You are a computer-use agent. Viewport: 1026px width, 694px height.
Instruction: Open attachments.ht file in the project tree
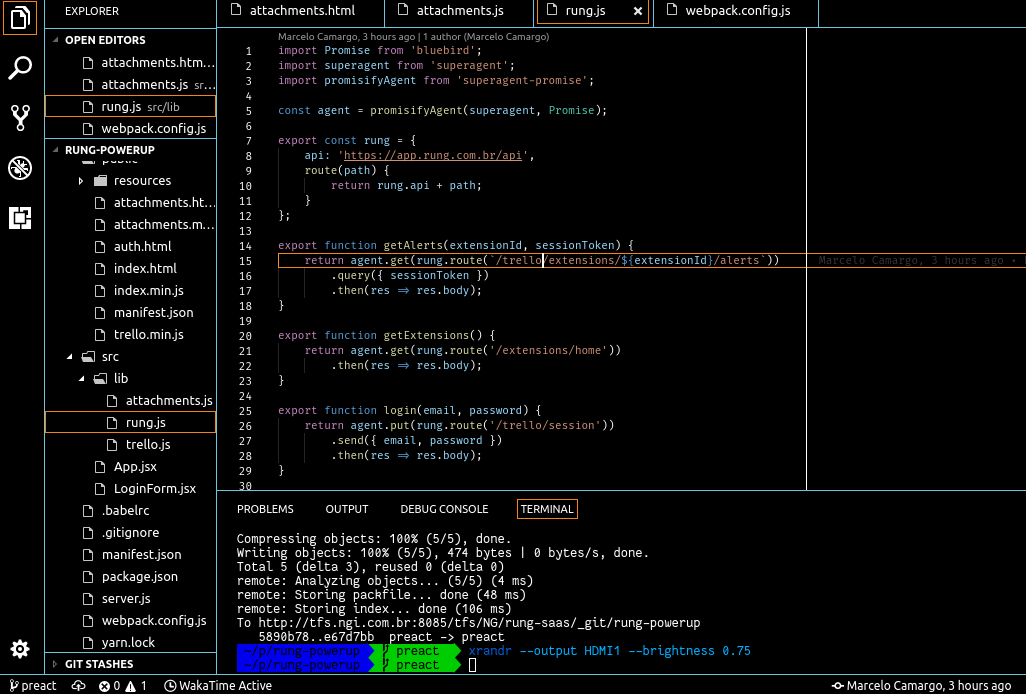(130, 203)
